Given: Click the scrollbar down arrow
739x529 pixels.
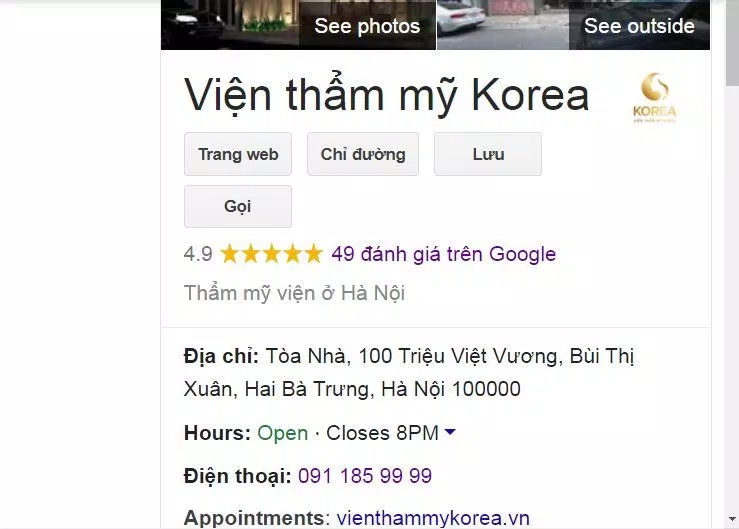Looking at the screenshot, I should pyautogui.click(x=732, y=519).
